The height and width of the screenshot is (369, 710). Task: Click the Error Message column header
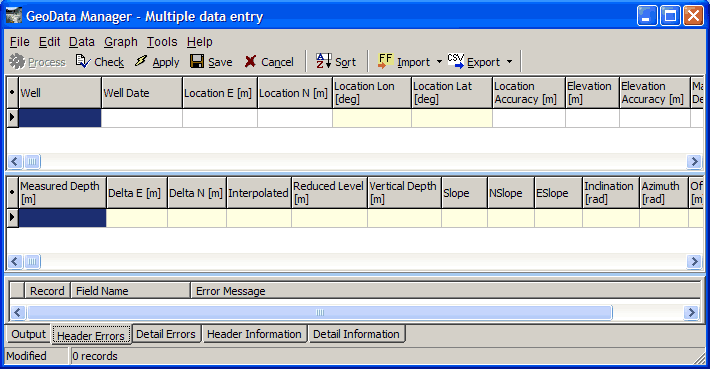[446, 291]
